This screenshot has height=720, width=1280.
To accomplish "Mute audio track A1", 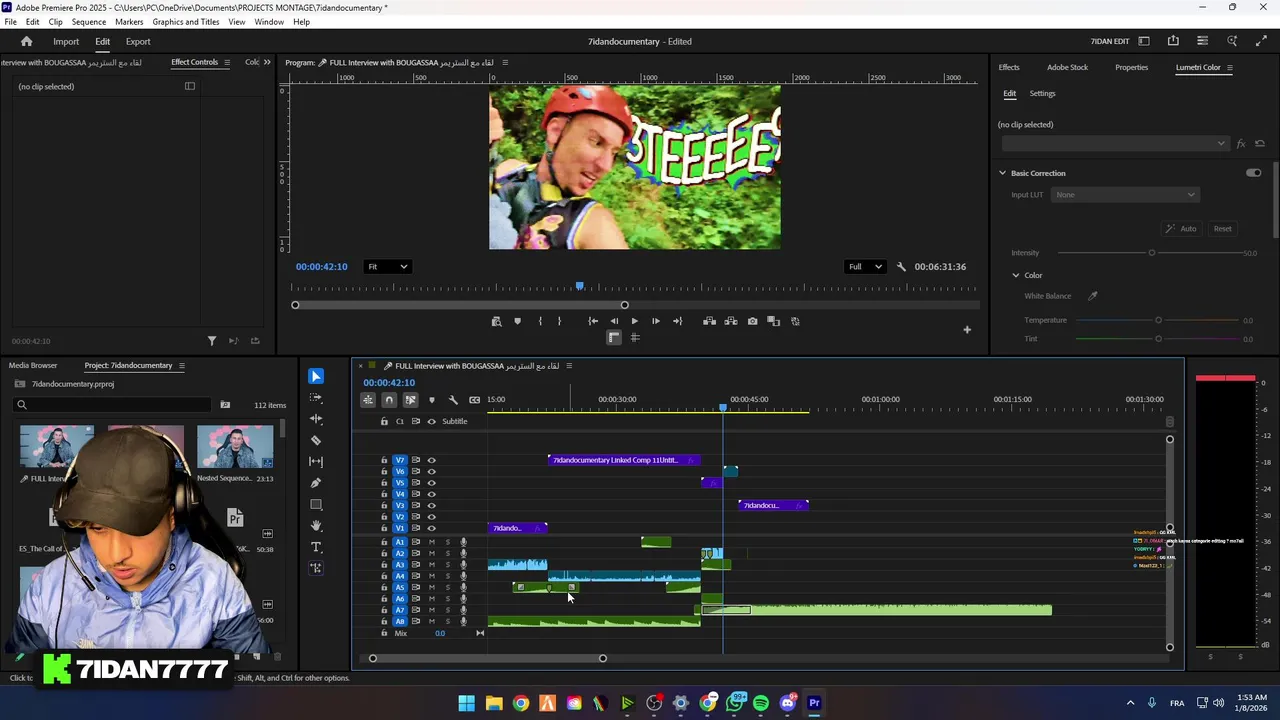I will point(432,542).
